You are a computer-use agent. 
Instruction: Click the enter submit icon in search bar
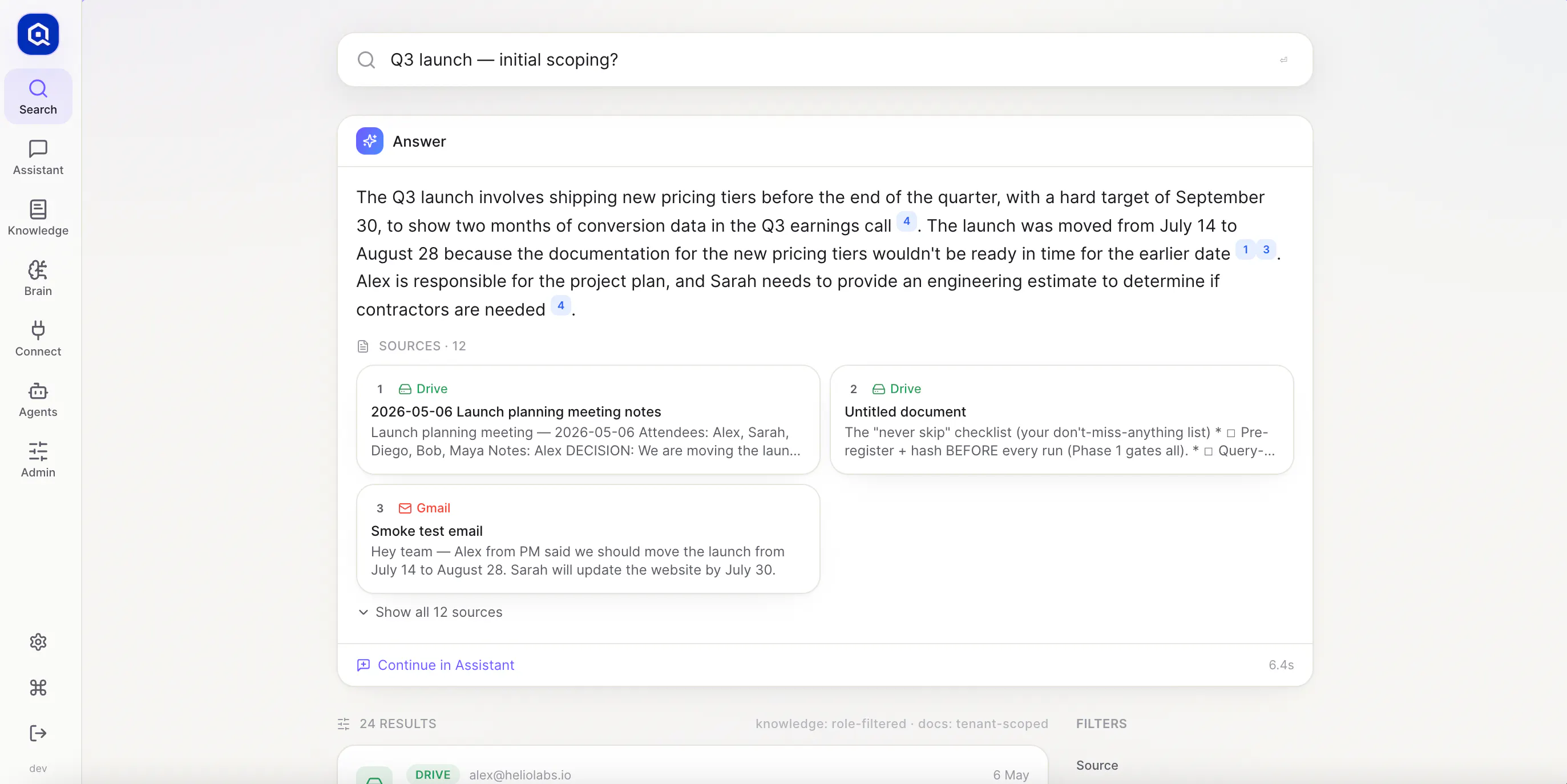1283,59
